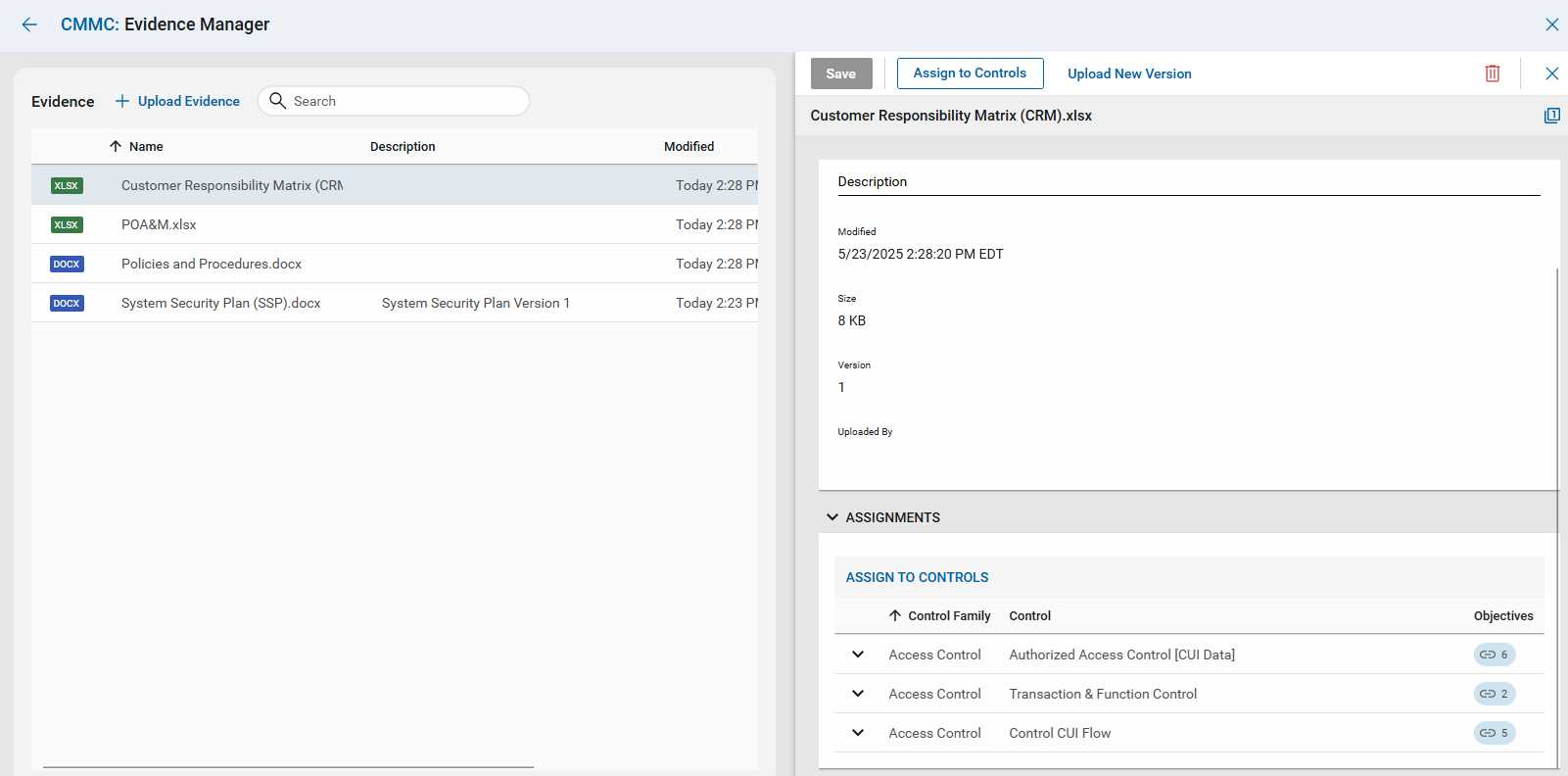
Task: Expand the Transaction & Function Control row
Action: pyautogui.click(x=858, y=694)
